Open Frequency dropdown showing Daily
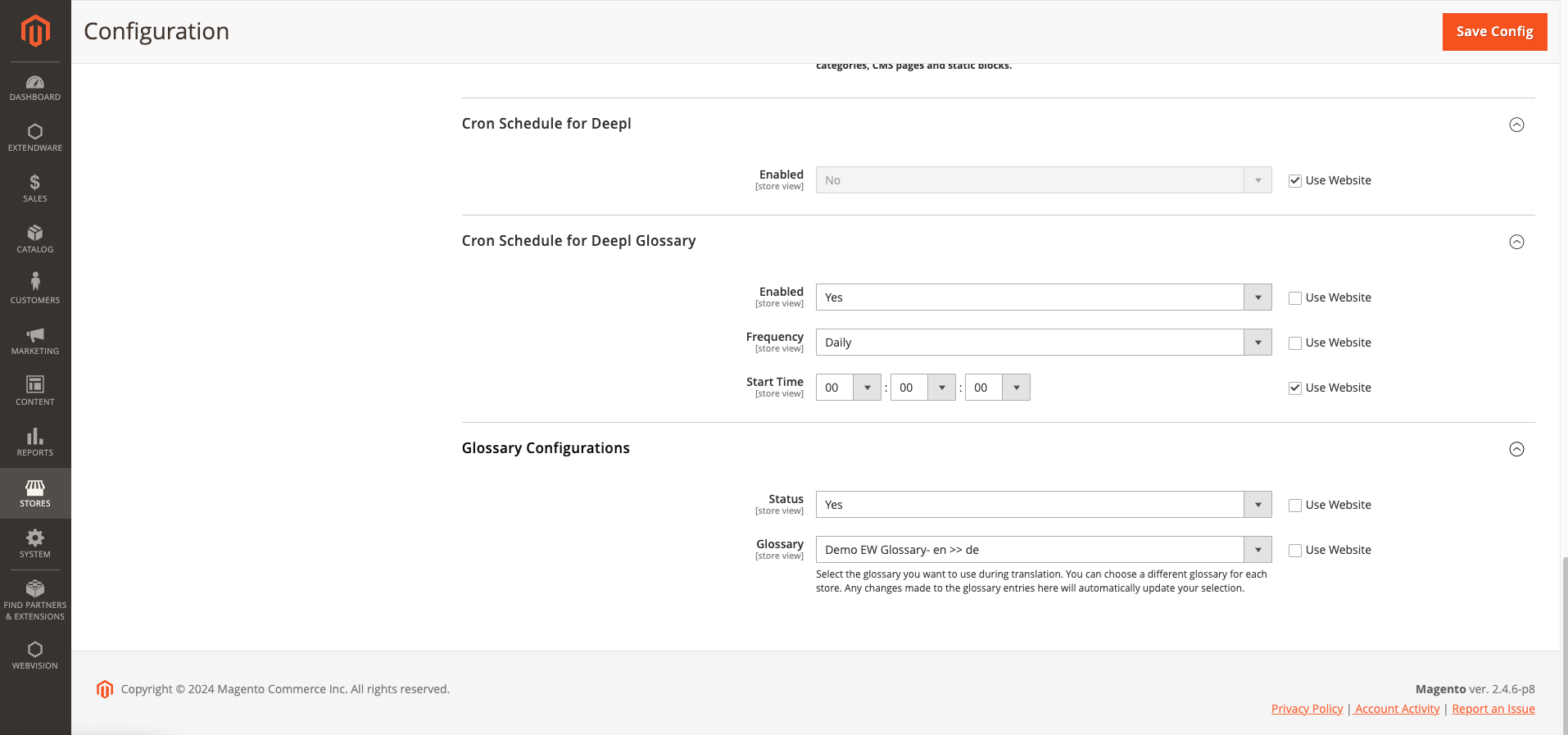This screenshot has width=1568, height=735. click(x=1044, y=343)
